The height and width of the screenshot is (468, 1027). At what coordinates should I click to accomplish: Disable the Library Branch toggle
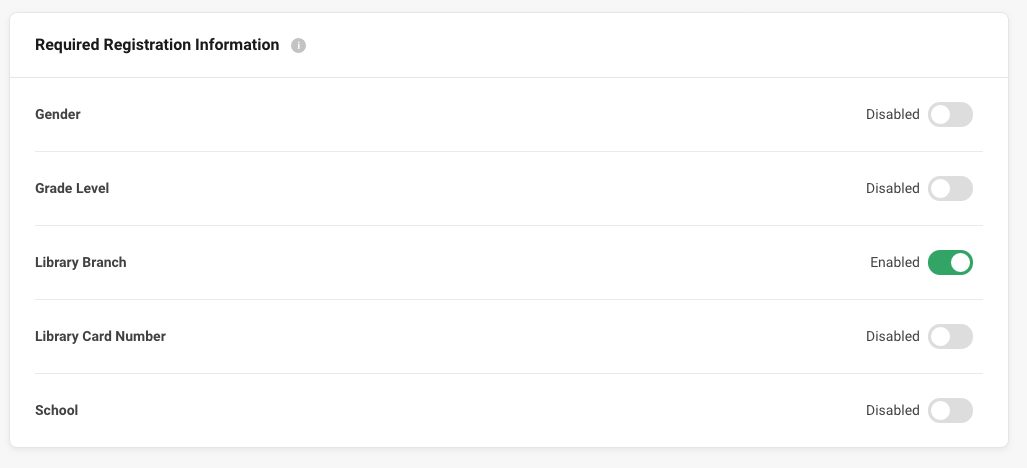[x=950, y=262]
